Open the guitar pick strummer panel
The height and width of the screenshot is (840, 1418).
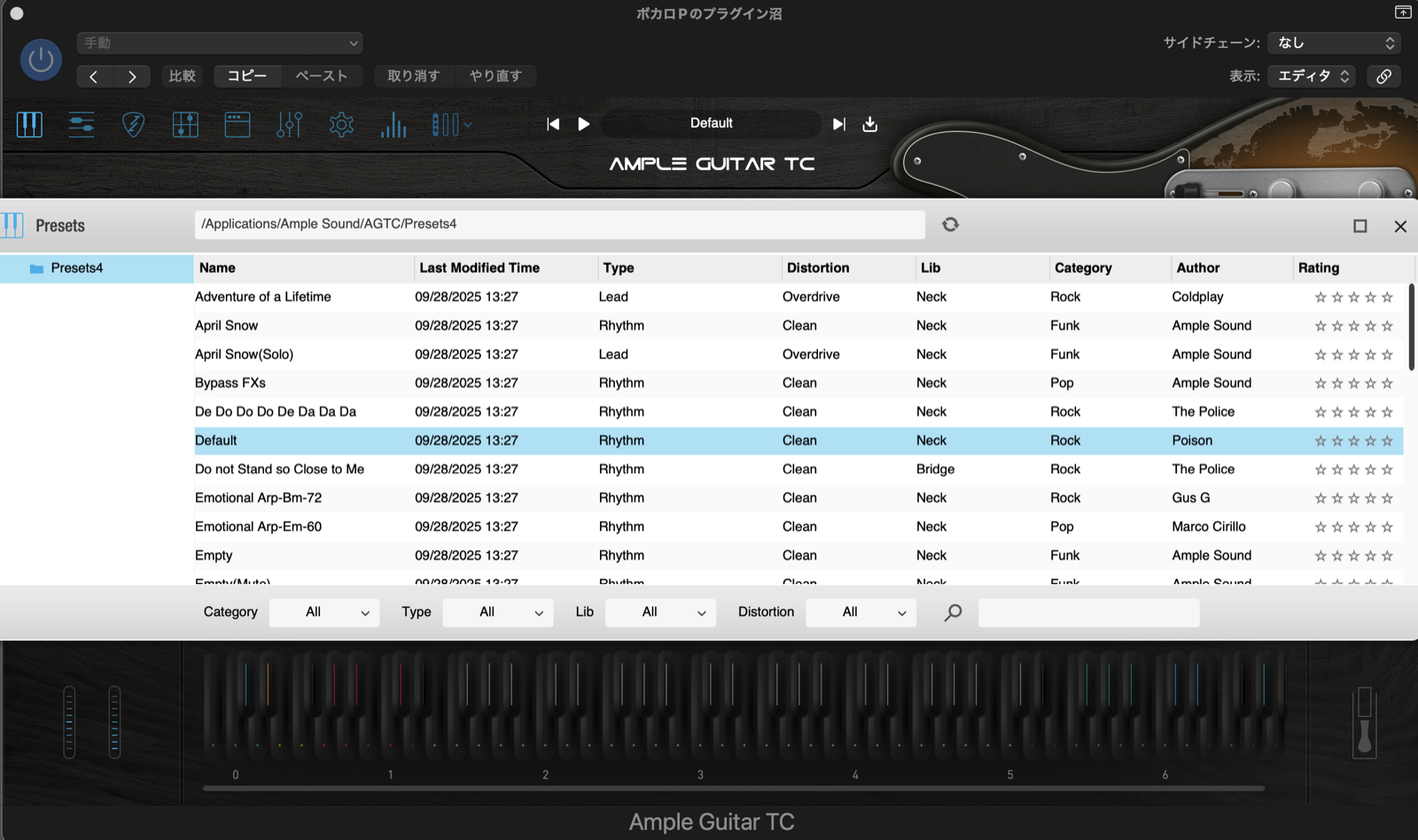click(133, 124)
